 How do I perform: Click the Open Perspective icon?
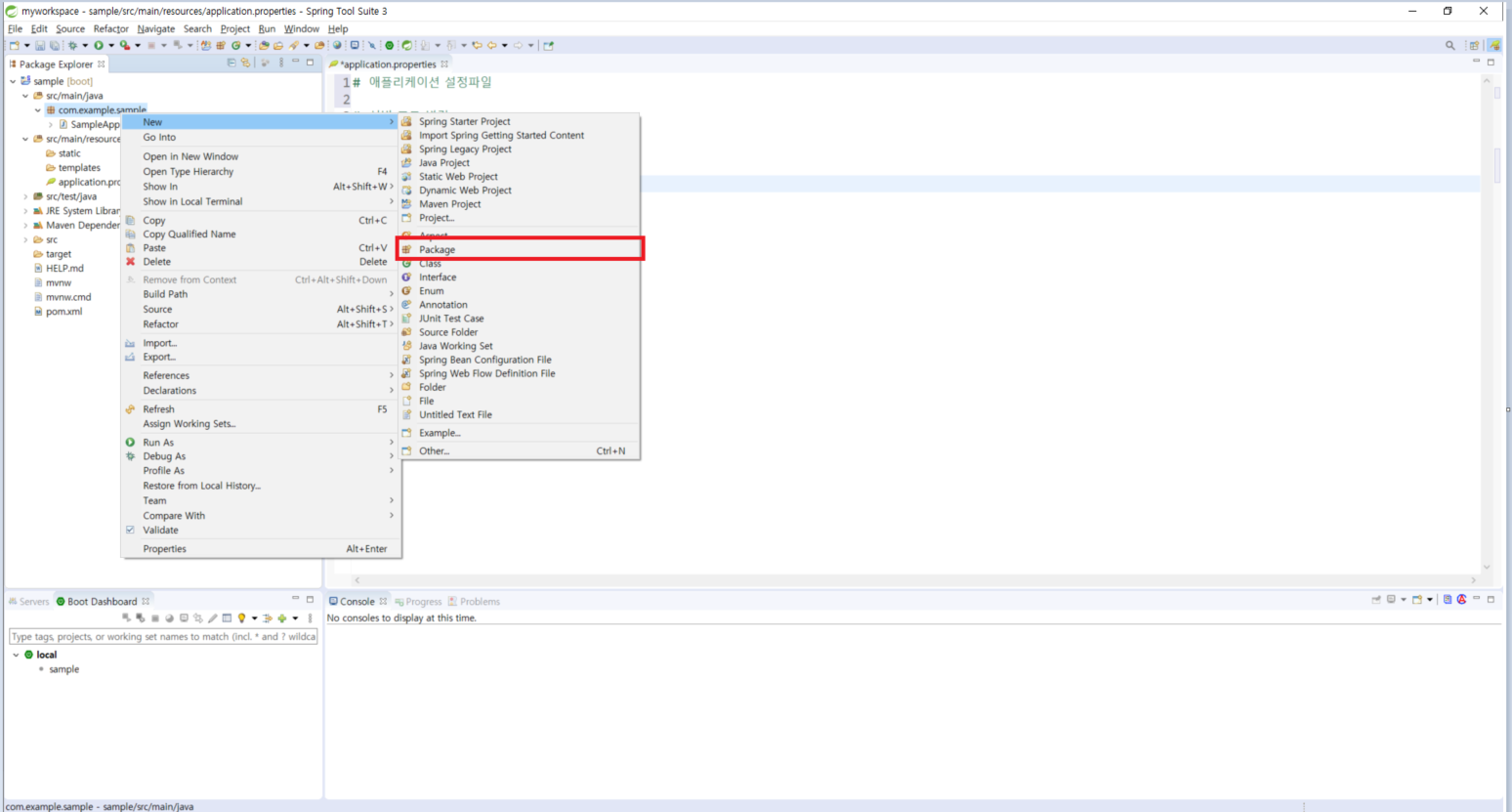pos(1474,45)
